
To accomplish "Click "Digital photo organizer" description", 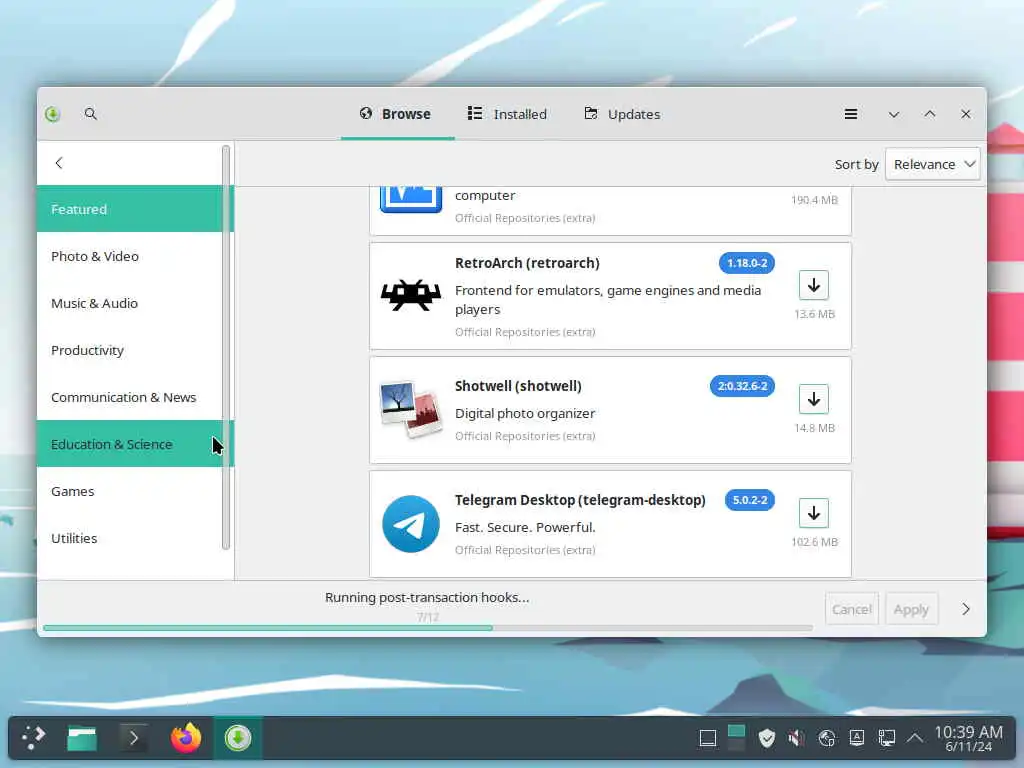I will click(x=524, y=413).
